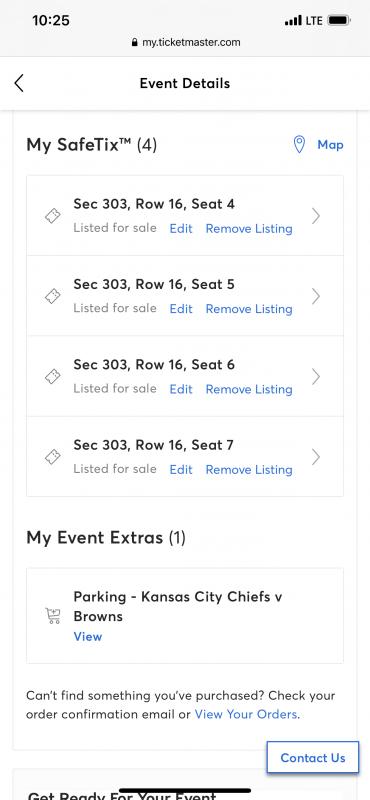Image resolution: width=370 pixels, height=800 pixels.
Task: Tap the ticket icon for Seat 7
Action: pos(53,457)
